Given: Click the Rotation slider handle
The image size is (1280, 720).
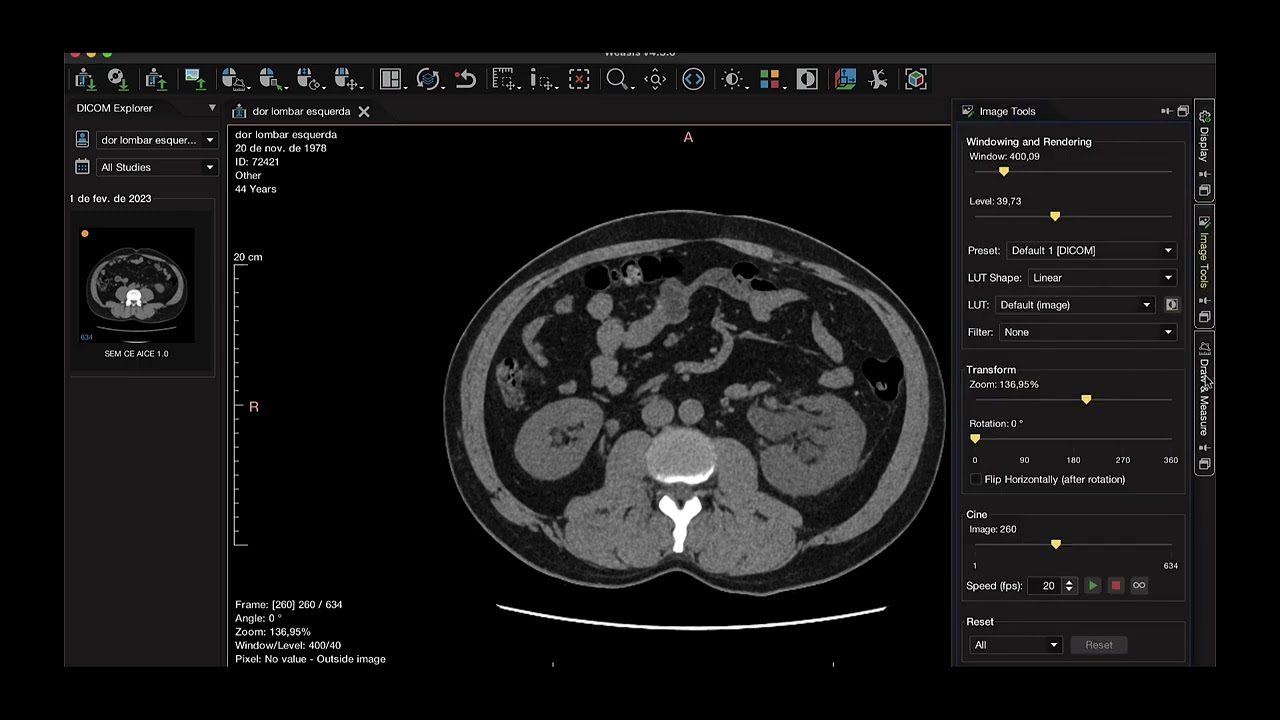Looking at the screenshot, I should click(x=975, y=439).
